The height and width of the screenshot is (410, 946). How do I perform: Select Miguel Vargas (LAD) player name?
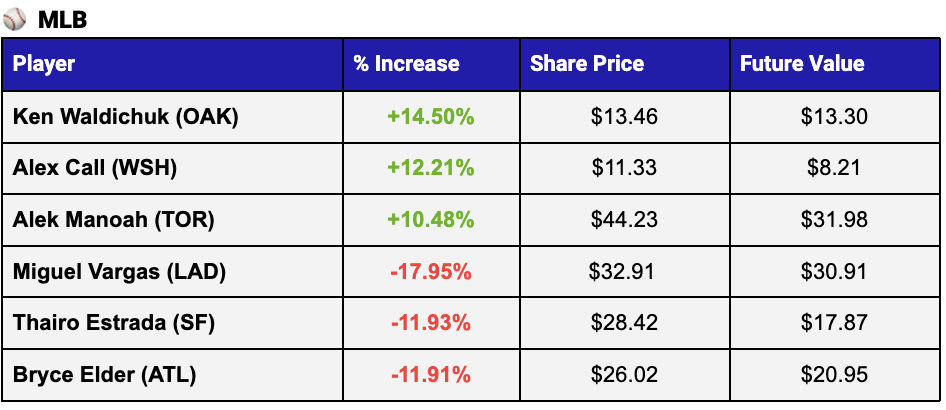coord(119,272)
